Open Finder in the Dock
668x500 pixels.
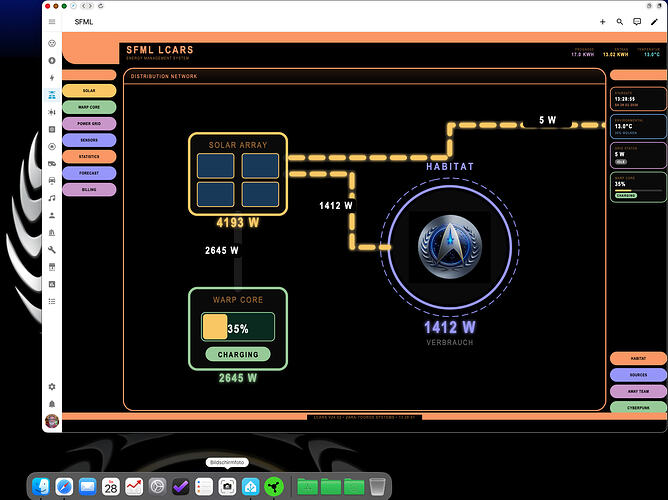[41, 486]
